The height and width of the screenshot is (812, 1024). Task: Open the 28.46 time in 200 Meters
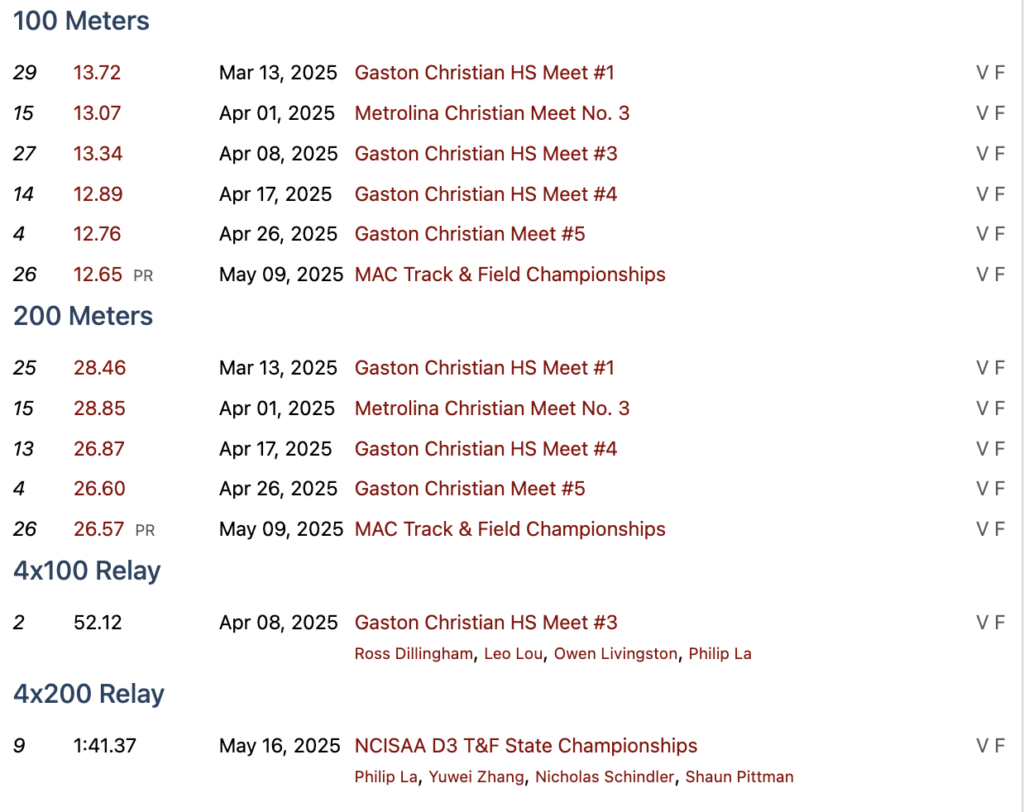tap(99, 368)
